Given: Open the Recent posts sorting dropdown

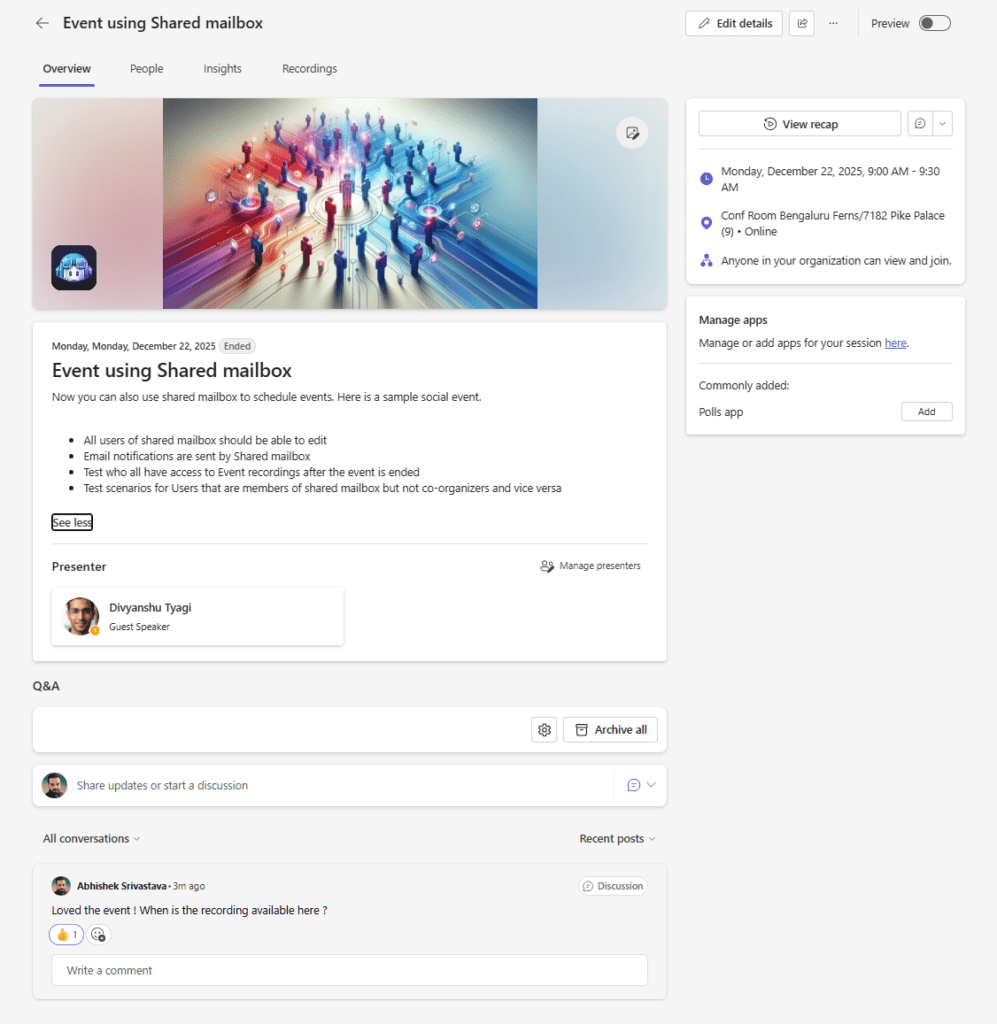Looking at the screenshot, I should pyautogui.click(x=617, y=838).
